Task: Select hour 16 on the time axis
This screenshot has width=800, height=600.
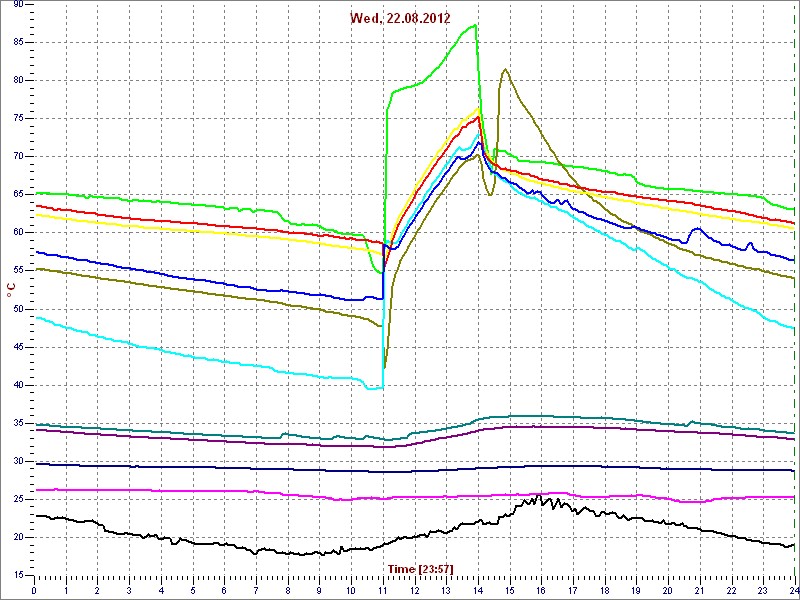Action: tap(541, 590)
